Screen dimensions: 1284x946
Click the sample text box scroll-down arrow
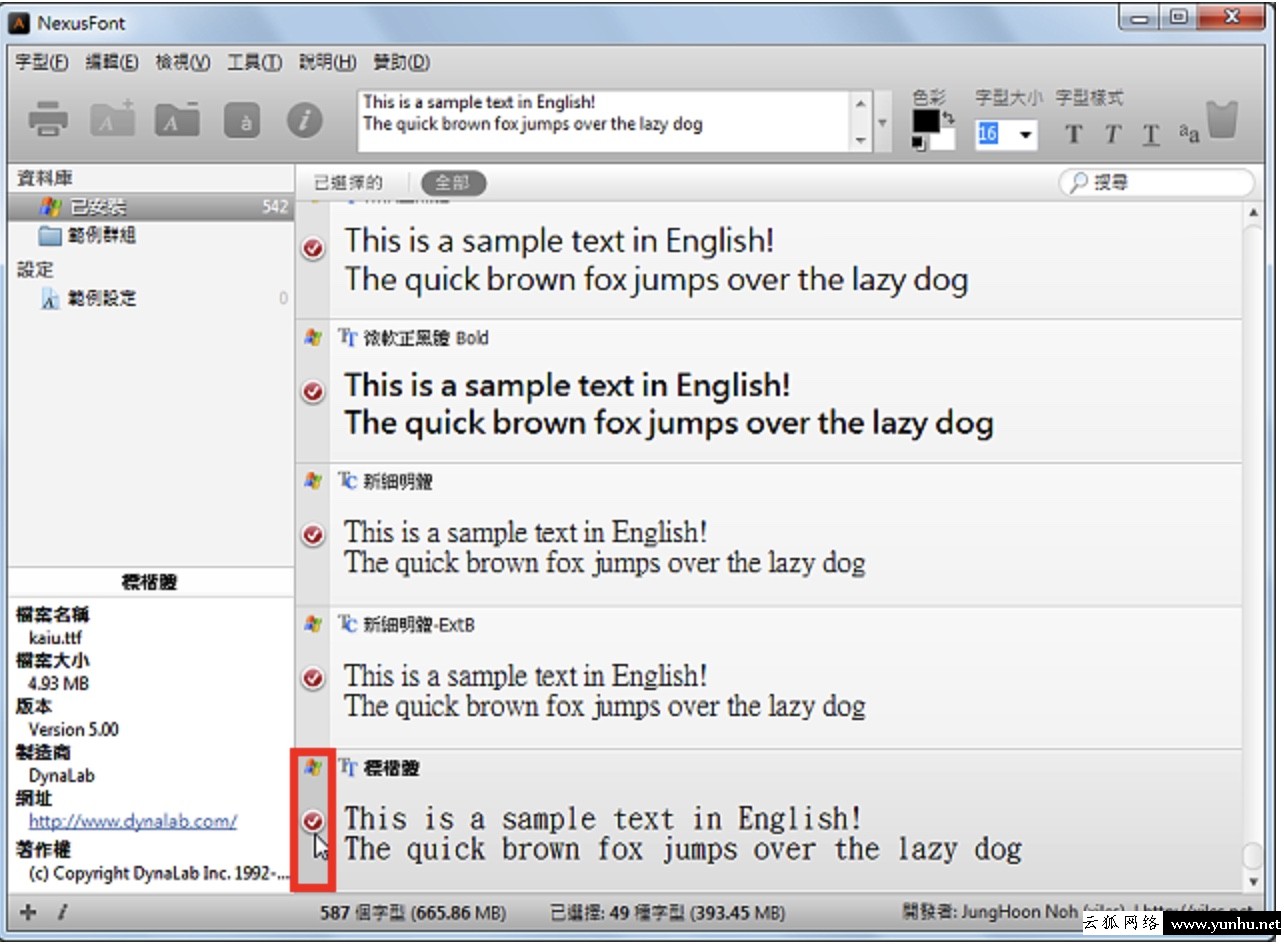[x=861, y=141]
